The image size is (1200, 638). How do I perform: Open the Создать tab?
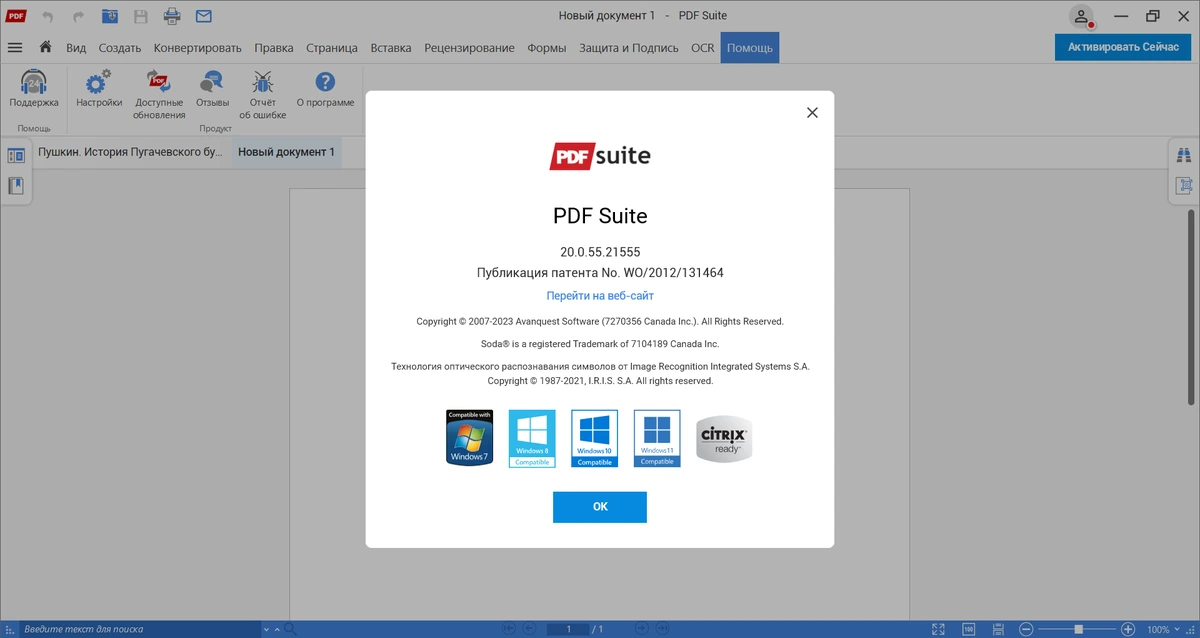pos(120,48)
